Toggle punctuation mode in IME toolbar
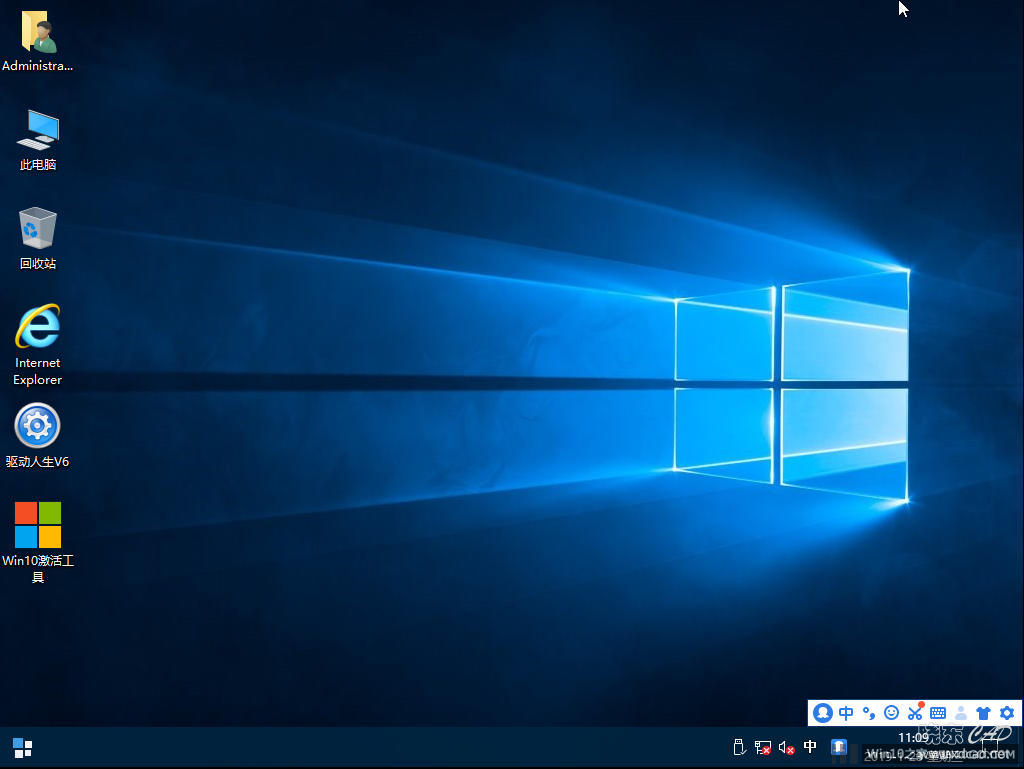This screenshot has width=1024, height=769. (x=869, y=713)
